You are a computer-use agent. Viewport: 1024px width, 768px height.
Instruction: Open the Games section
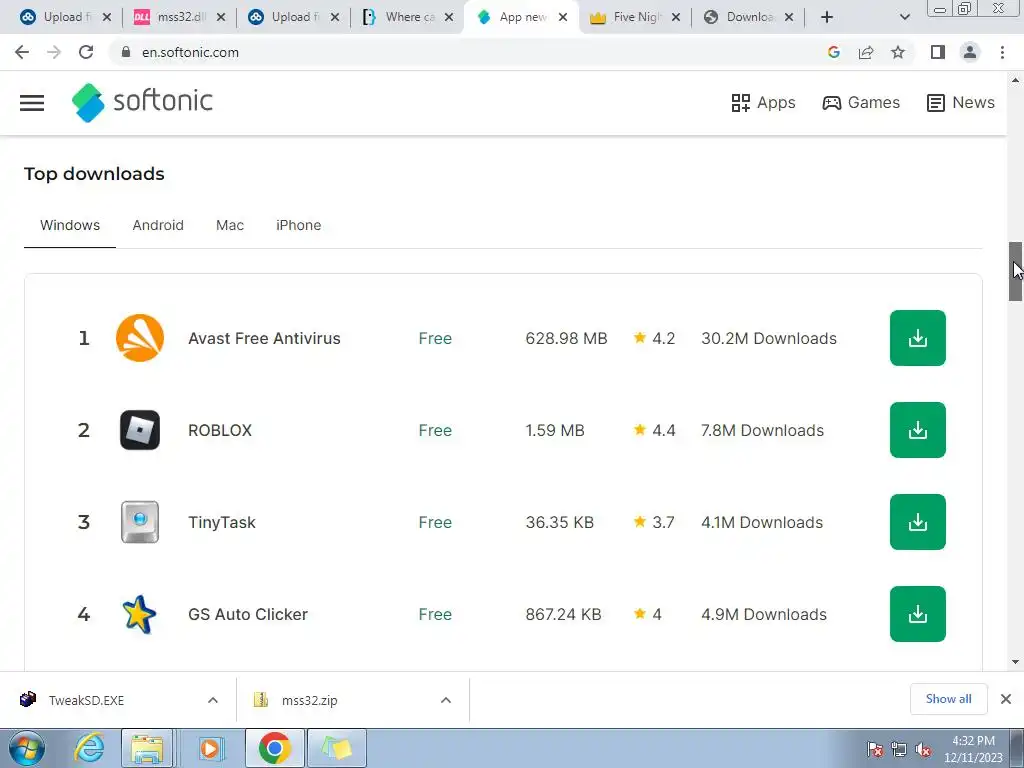coord(861,103)
